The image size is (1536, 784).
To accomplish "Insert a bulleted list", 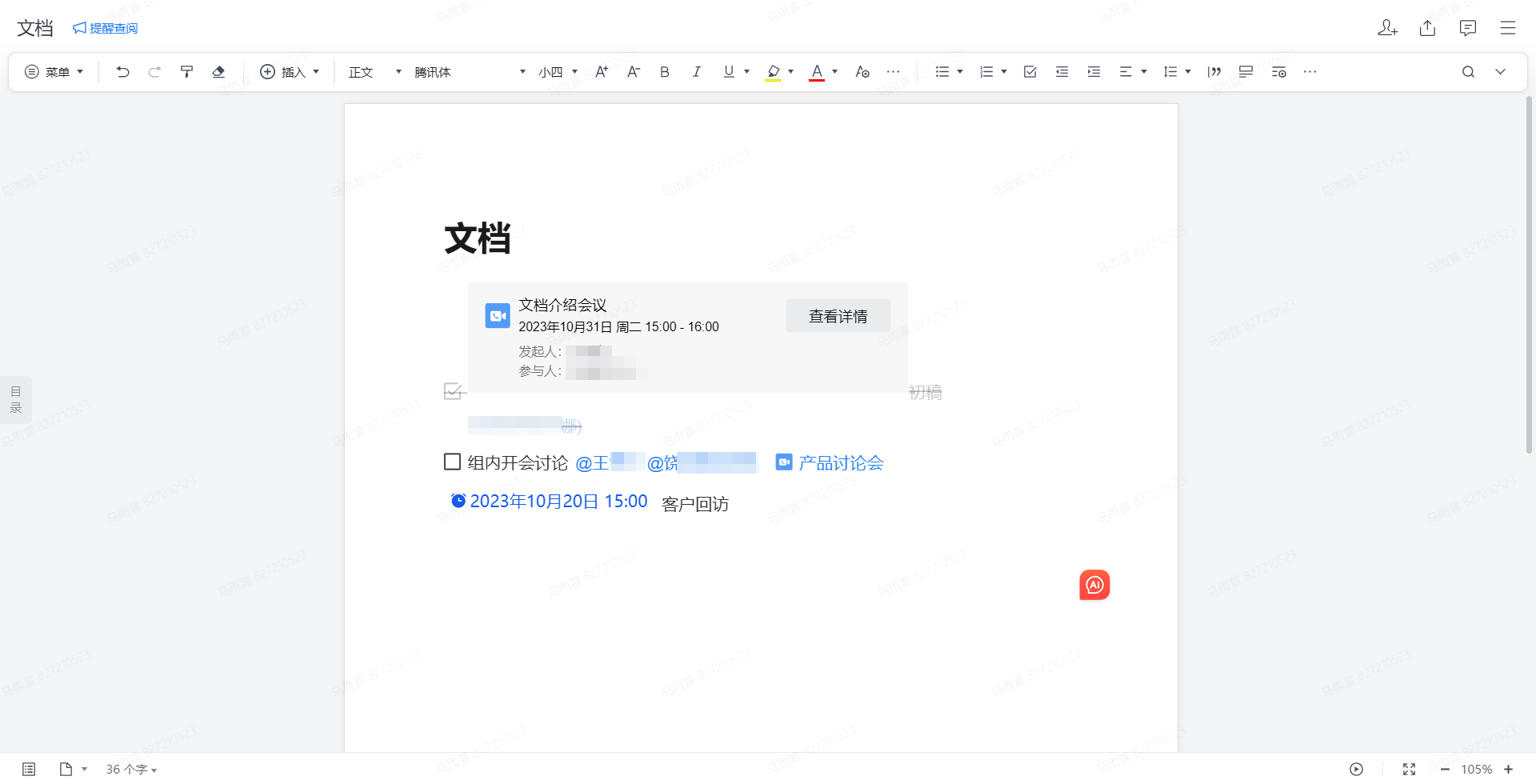I will pyautogui.click(x=942, y=72).
